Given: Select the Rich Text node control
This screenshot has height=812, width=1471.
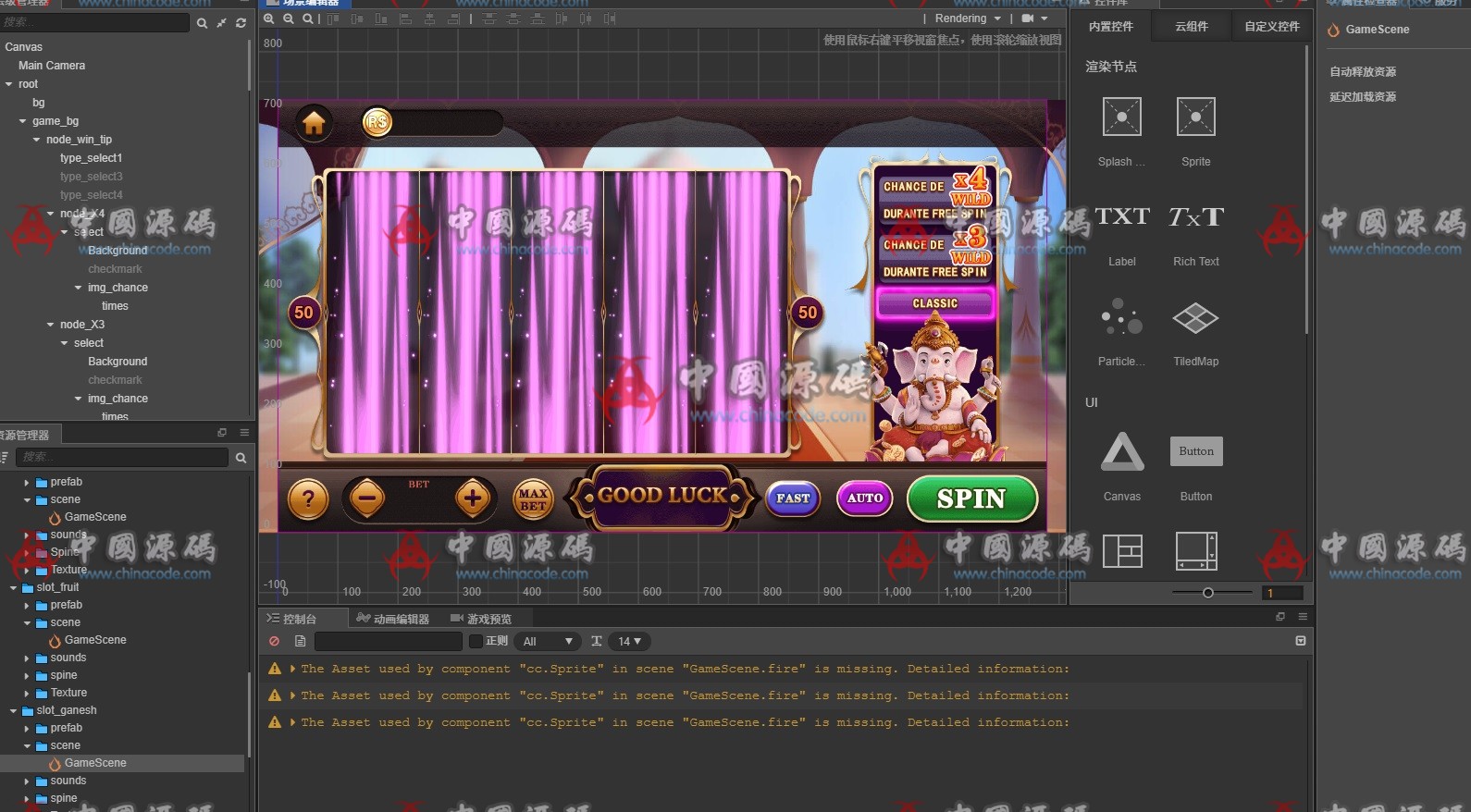Looking at the screenshot, I should pos(1195,218).
